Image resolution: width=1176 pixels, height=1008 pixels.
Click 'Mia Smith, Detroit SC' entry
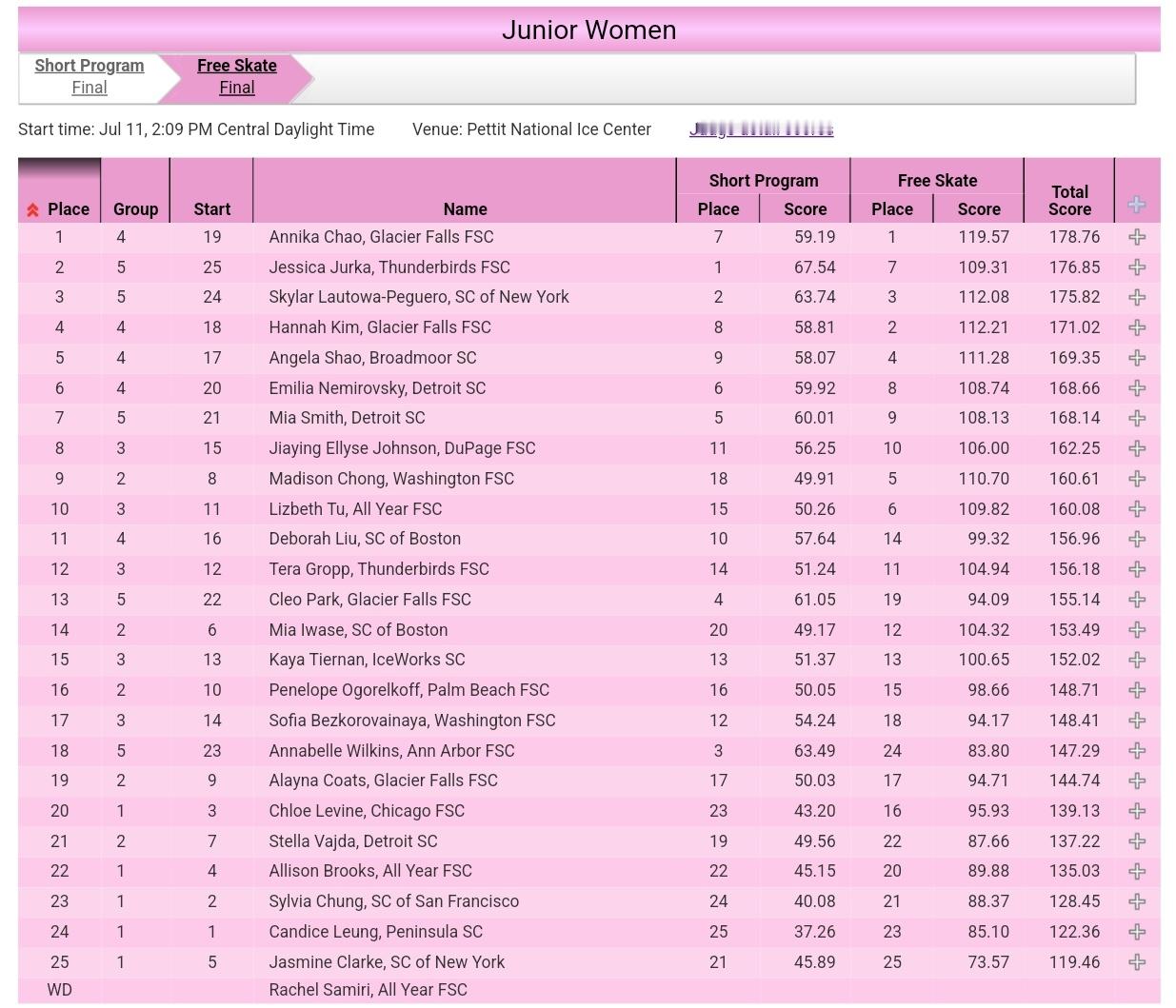click(x=347, y=418)
